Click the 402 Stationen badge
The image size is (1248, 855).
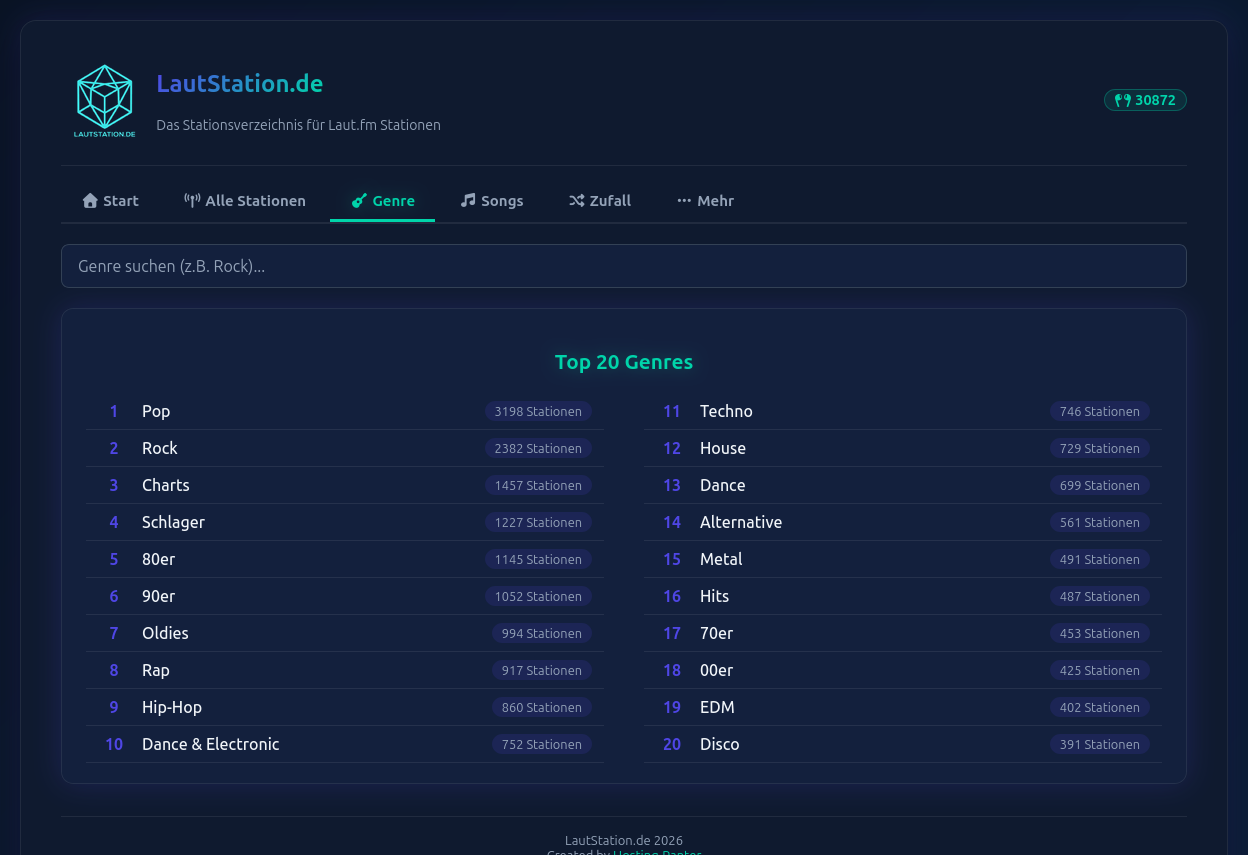pyautogui.click(x=1099, y=707)
